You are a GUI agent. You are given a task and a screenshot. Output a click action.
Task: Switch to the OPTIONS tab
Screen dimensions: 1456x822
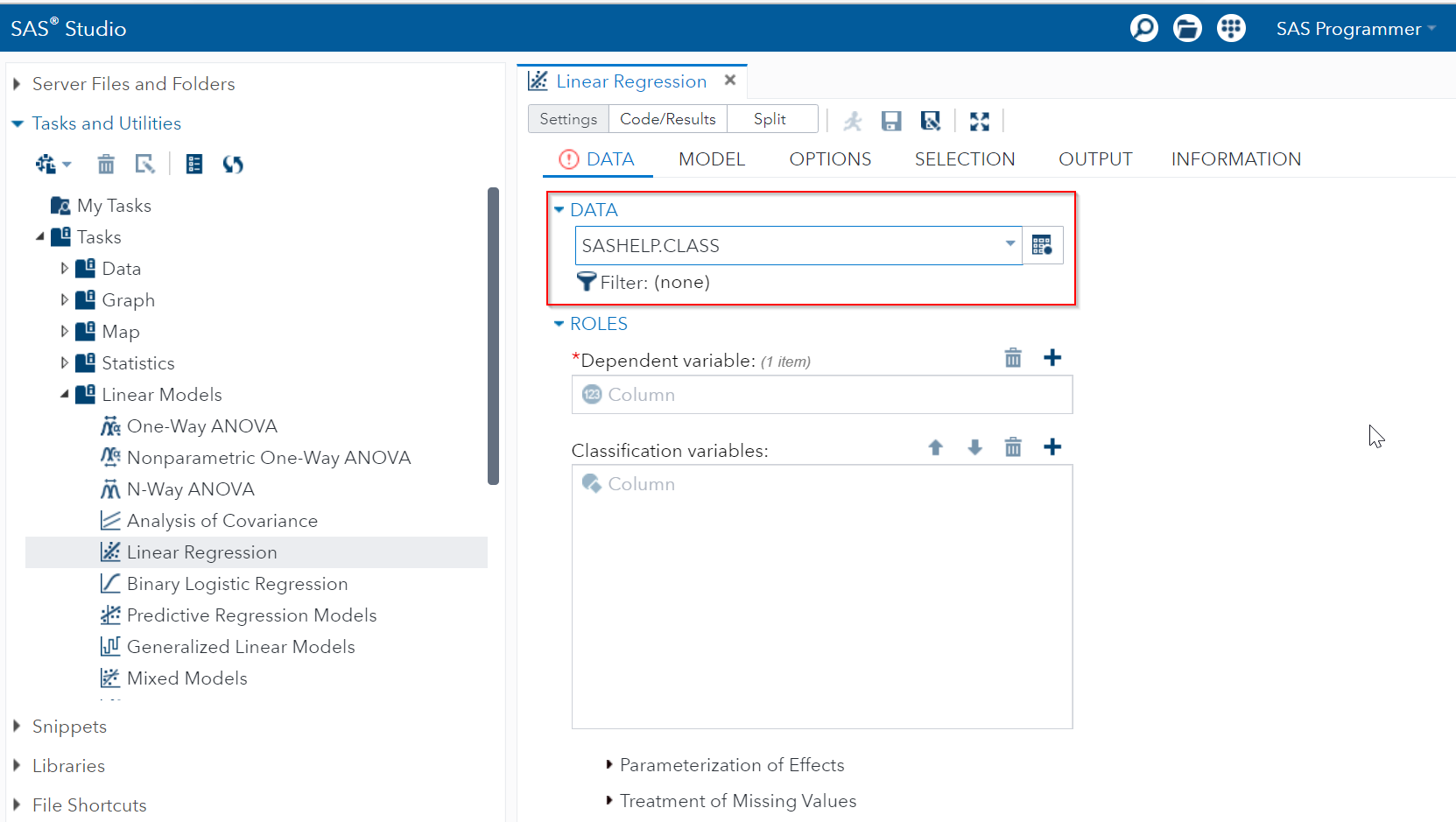pyautogui.click(x=829, y=159)
